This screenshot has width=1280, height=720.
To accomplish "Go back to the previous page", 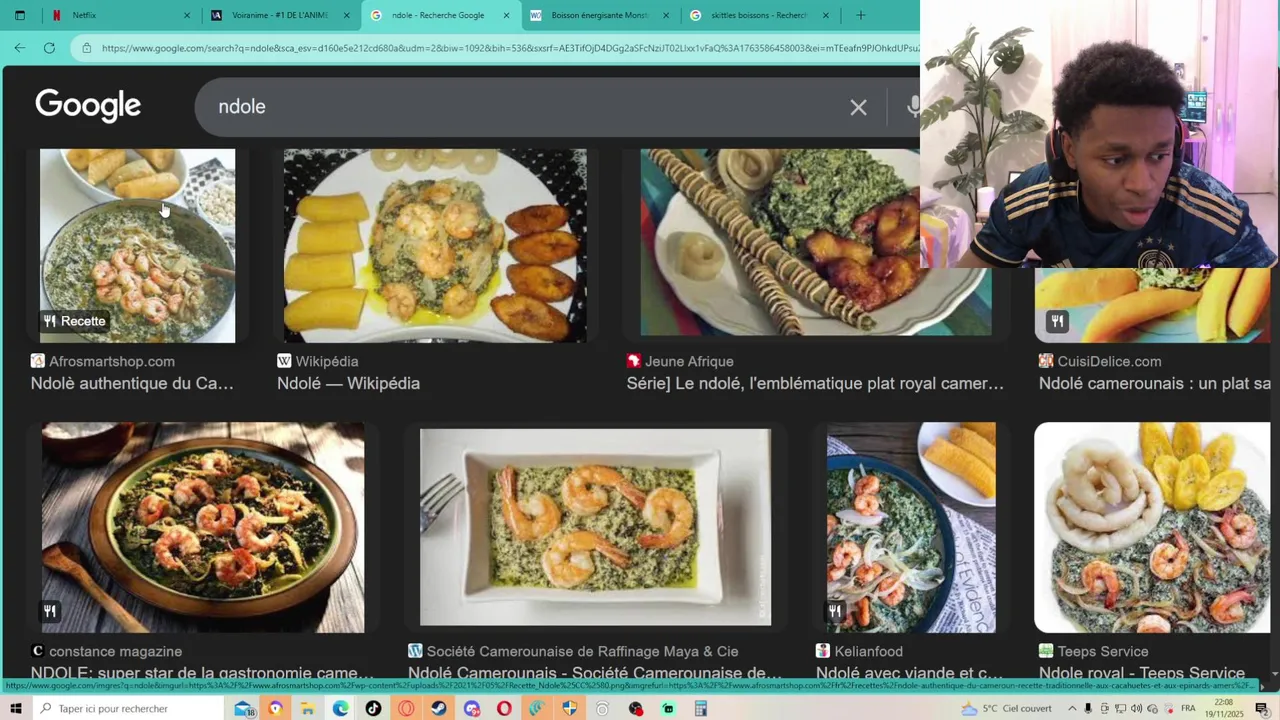I will click(19, 47).
